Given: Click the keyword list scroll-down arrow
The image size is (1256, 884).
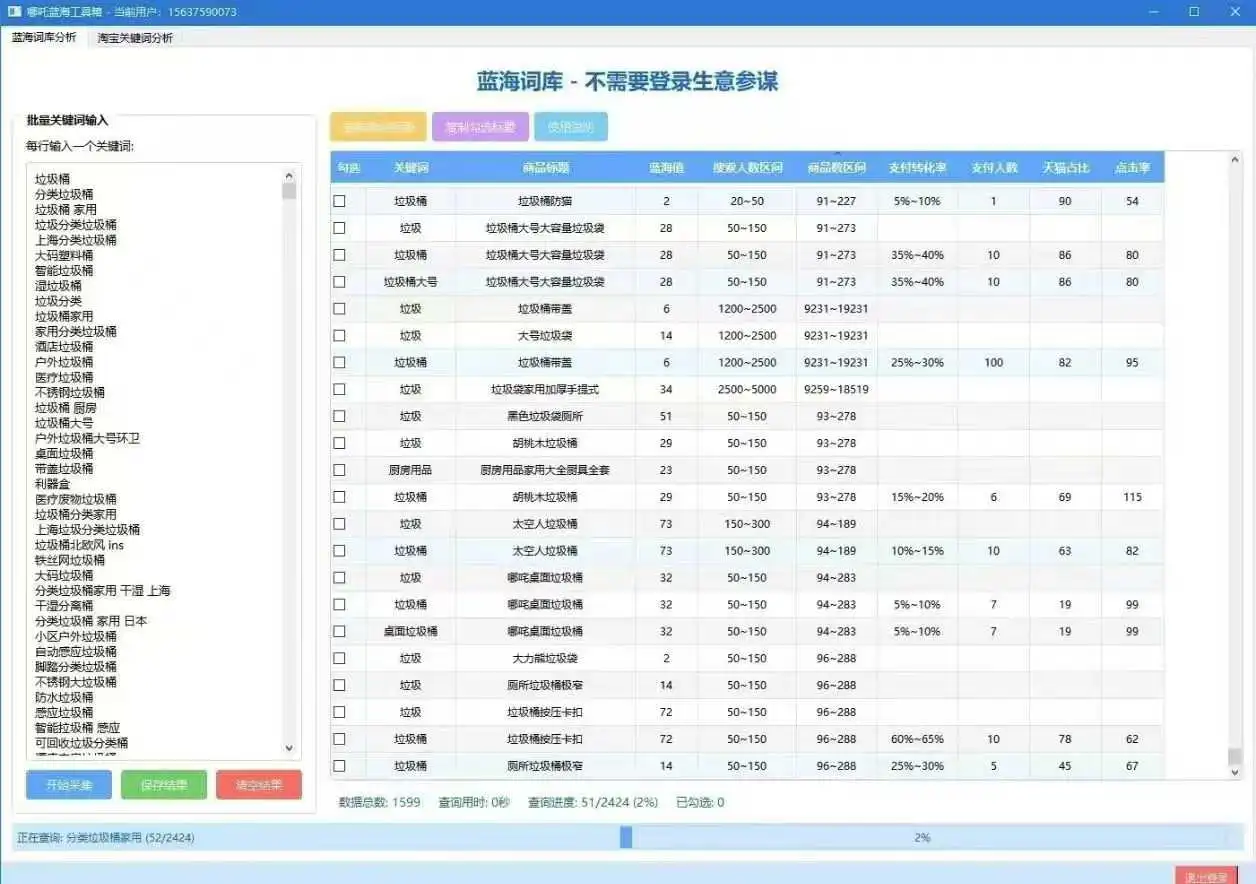Looking at the screenshot, I should (x=289, y=747).
